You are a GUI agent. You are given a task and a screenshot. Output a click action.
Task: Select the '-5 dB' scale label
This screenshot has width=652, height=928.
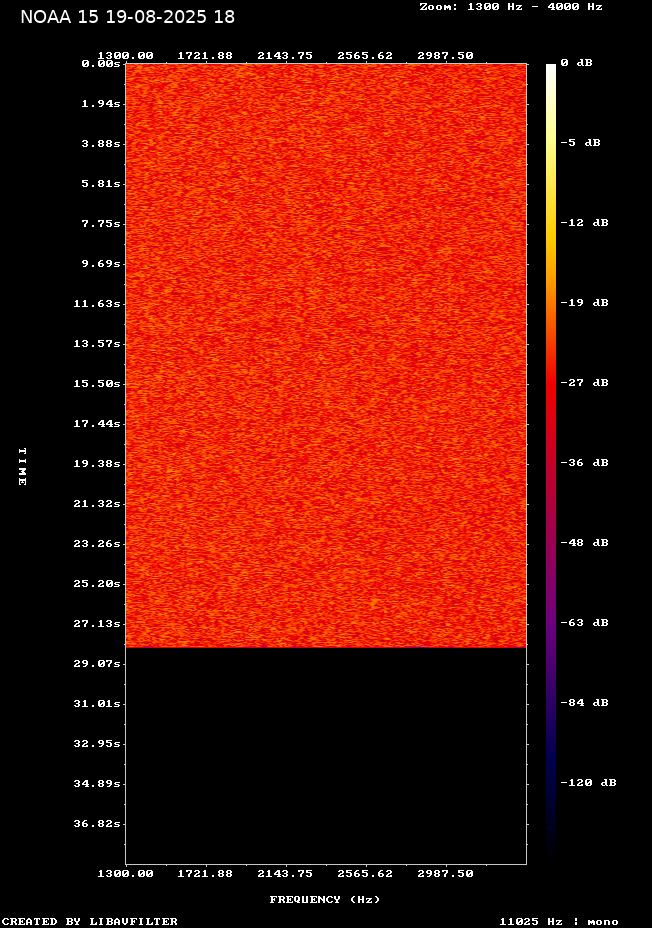(x=580, y=143)
